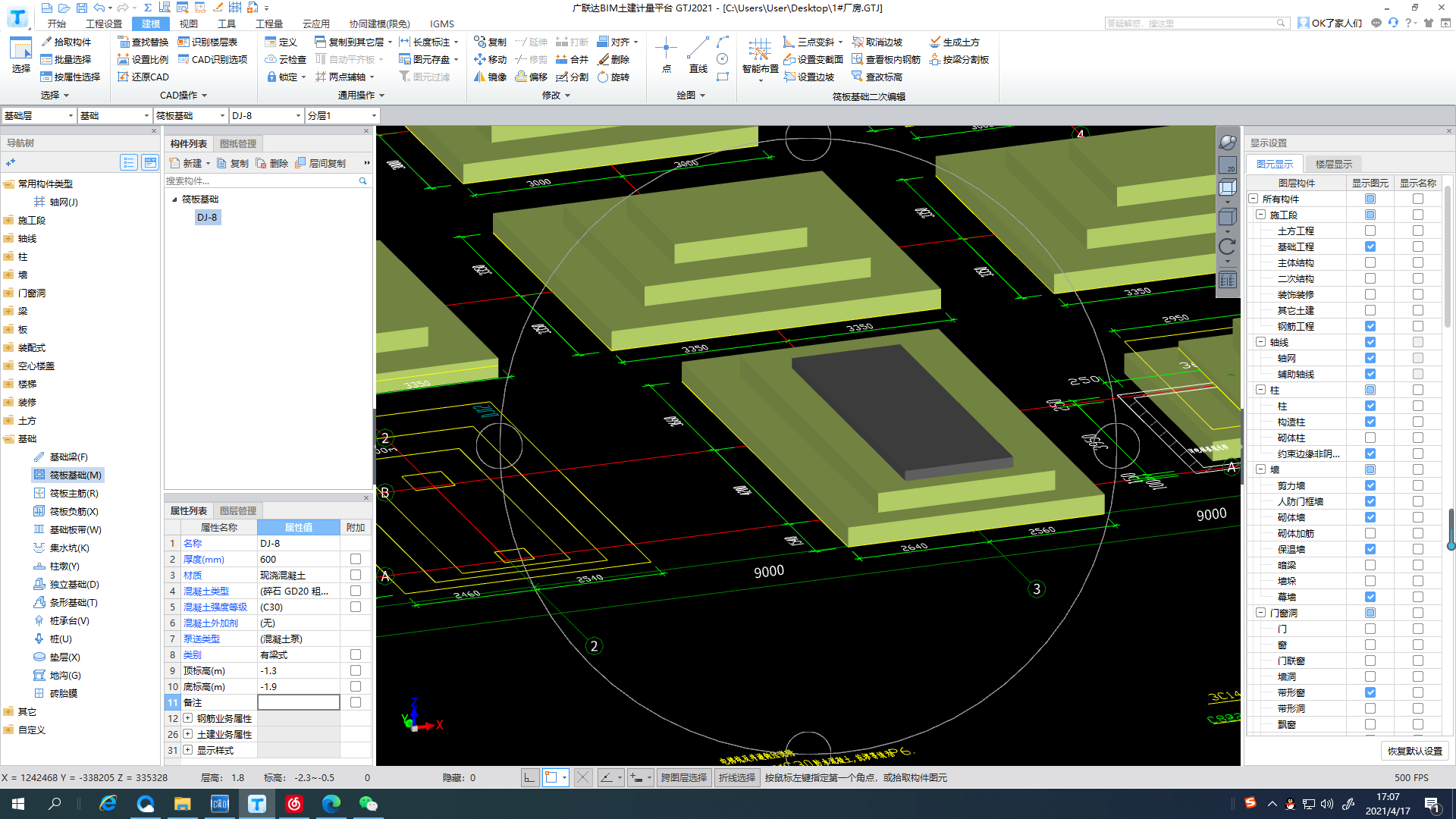Click the 云检查 tool

coord(285,59)
